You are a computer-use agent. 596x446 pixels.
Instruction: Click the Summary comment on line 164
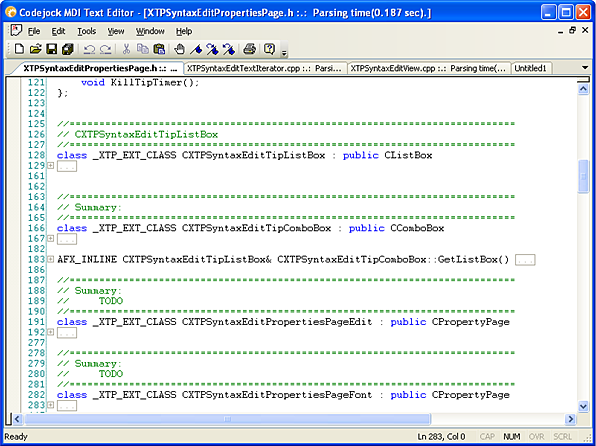90,208
